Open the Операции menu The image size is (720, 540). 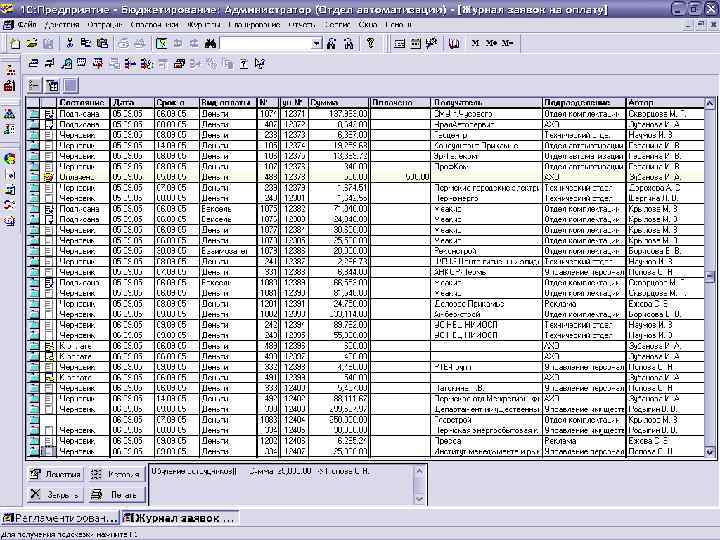click(x=104, y=25)
